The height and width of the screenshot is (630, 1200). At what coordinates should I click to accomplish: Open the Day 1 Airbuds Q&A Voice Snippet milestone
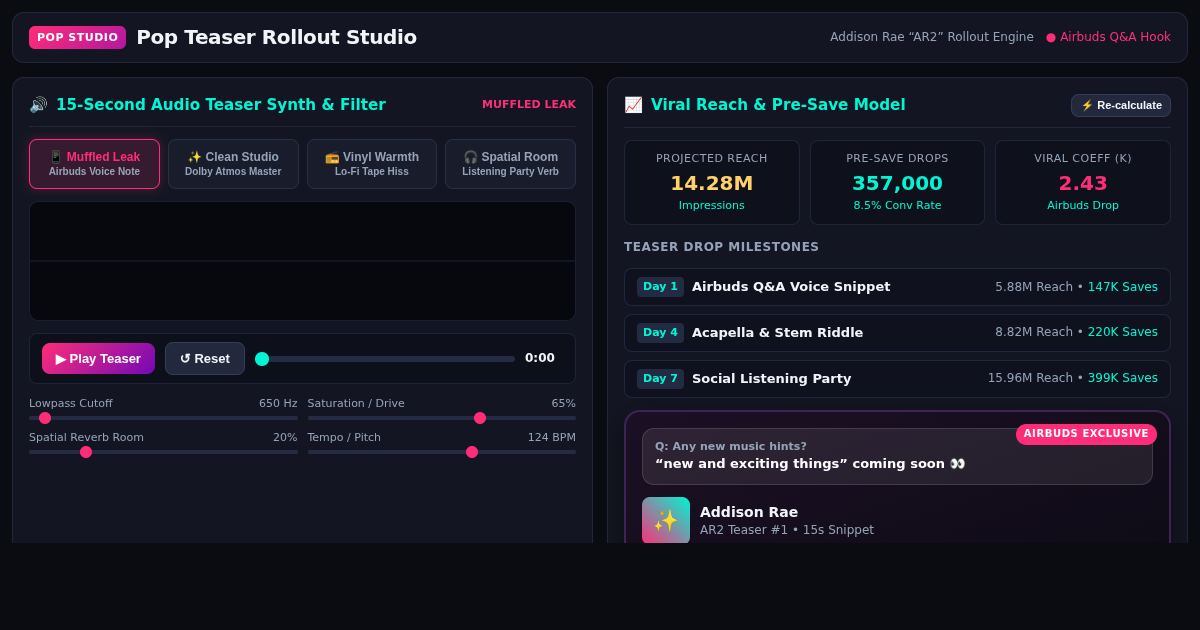pos(897,287)
